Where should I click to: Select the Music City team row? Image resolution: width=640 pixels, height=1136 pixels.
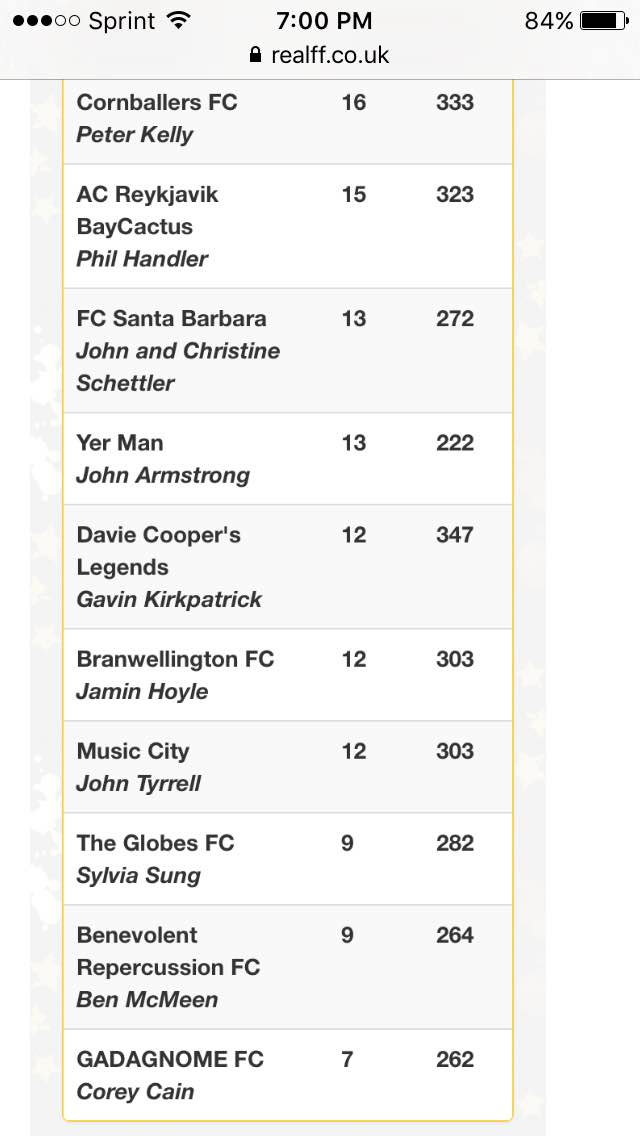pos(288,767)
